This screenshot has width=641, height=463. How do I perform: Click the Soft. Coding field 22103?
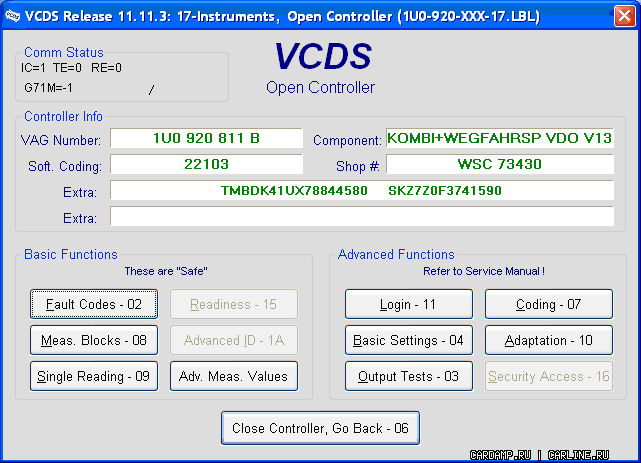point(206,164)
